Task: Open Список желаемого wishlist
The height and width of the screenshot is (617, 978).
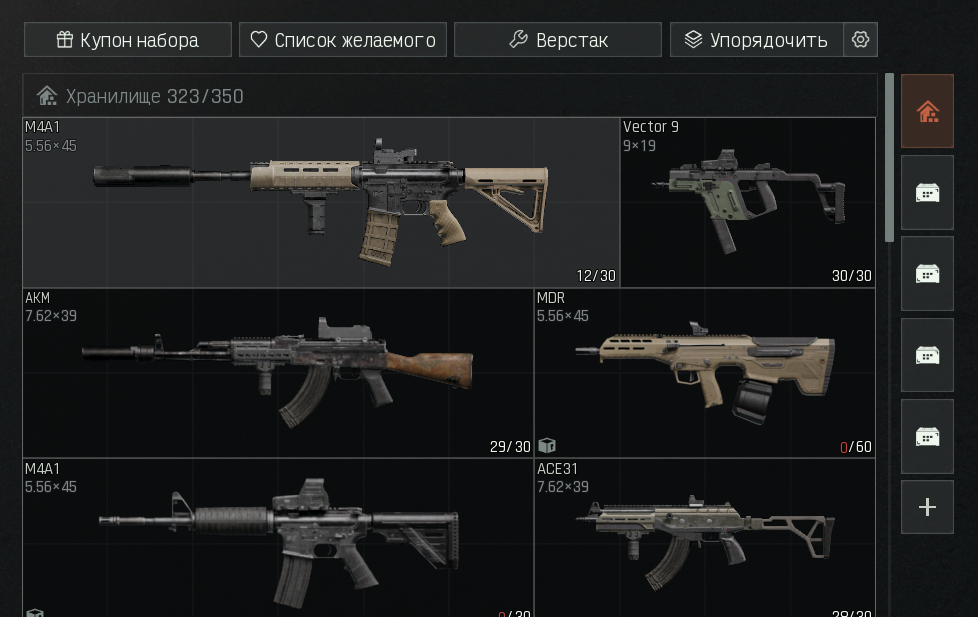Action: [x=343, y=40]
